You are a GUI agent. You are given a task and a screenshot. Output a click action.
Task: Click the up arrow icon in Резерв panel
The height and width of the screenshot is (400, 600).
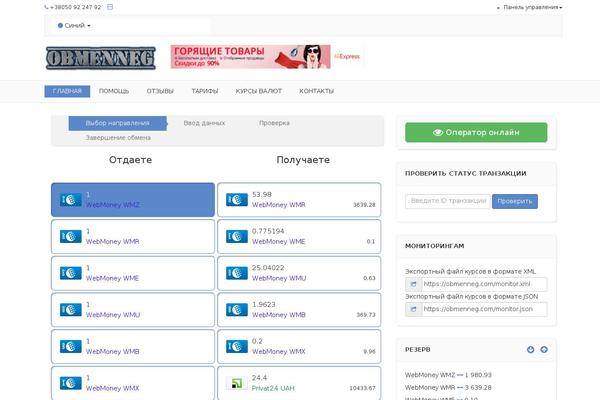544,349
